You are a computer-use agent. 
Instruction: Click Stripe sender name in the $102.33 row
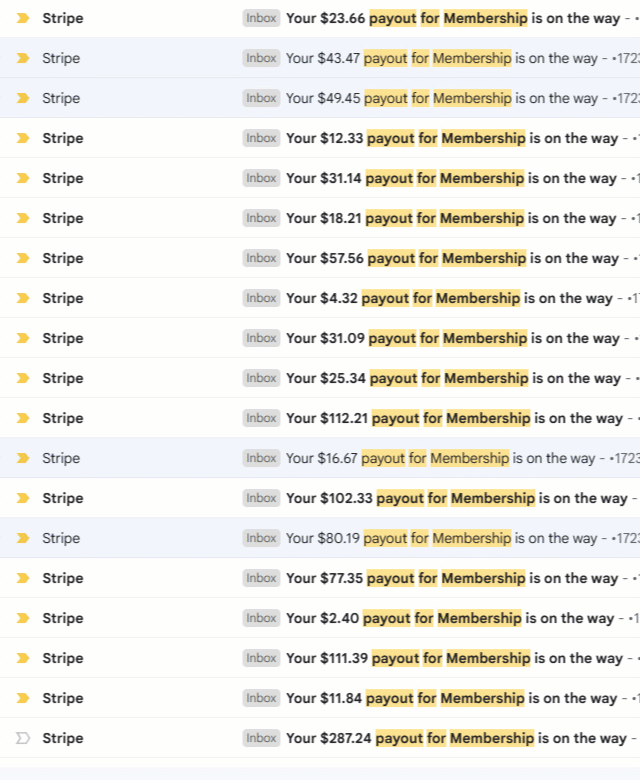pyautogui.click(x=63, y=498)
